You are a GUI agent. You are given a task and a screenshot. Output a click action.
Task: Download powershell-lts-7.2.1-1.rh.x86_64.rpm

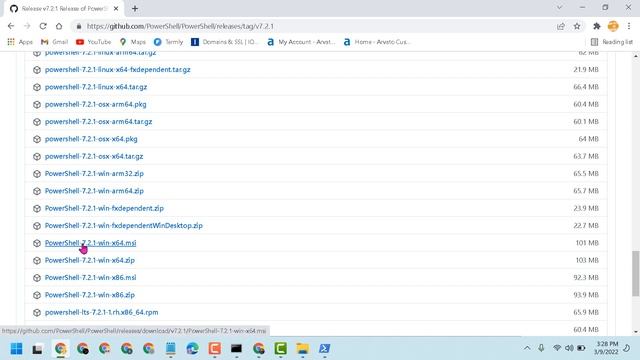[x=102, y=312]
